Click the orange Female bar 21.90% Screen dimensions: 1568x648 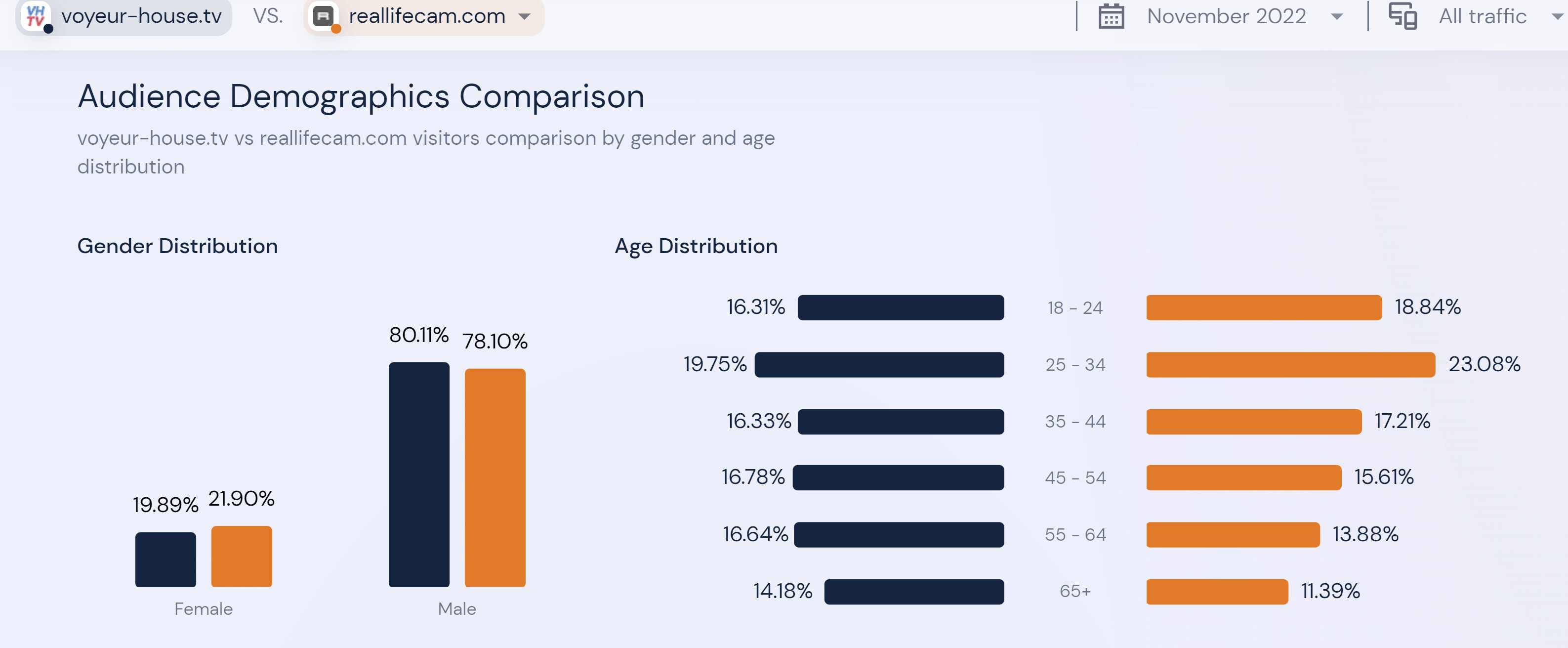click(x=241, y=556)
